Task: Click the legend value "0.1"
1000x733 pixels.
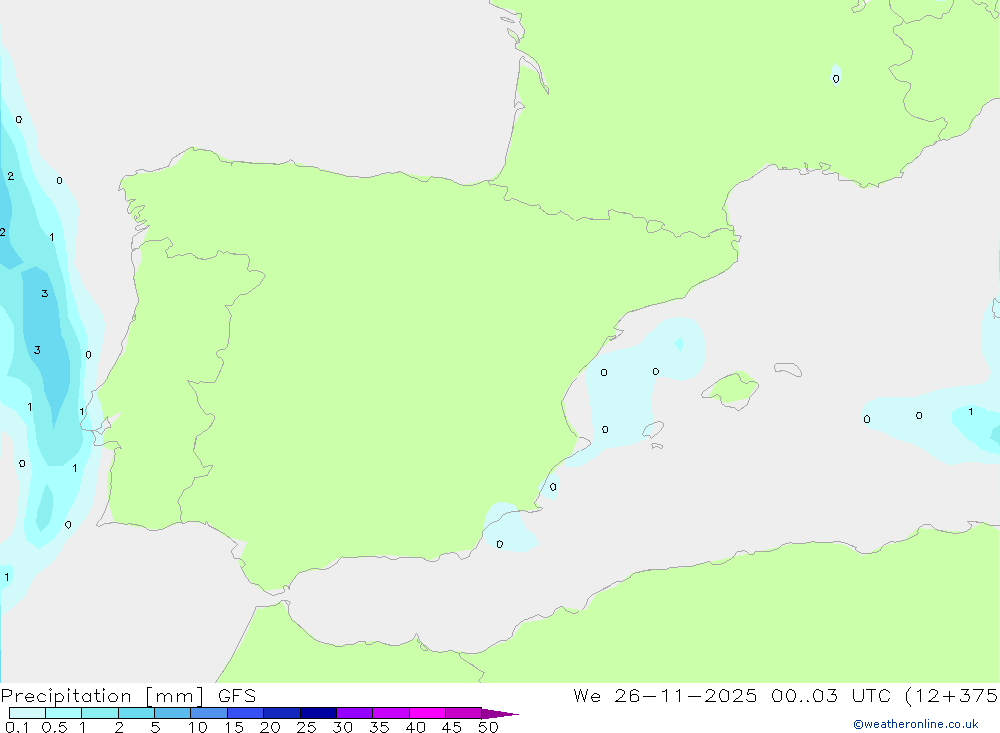Action: click(x=17, y=727)
